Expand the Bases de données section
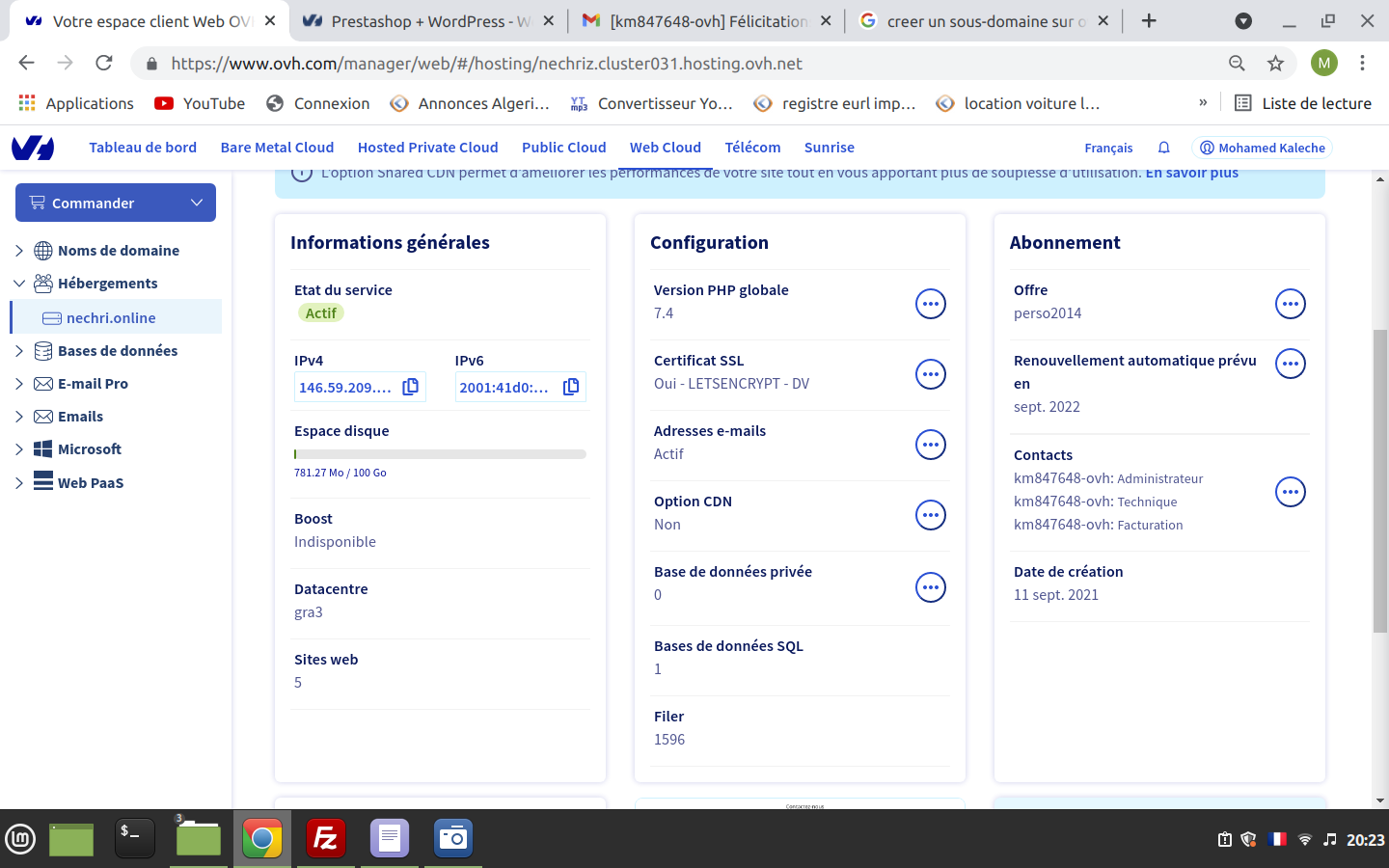This screenshot has height=868, width=1389. click(x=19, y=351)
